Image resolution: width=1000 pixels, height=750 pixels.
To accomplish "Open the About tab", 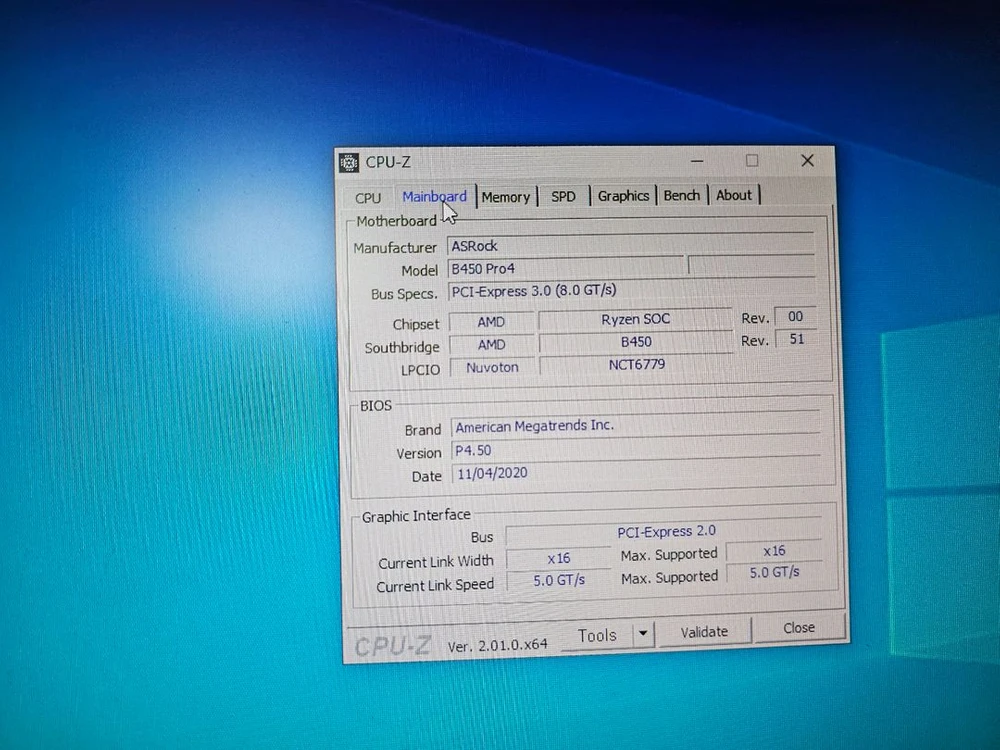I will pos(734,195).
